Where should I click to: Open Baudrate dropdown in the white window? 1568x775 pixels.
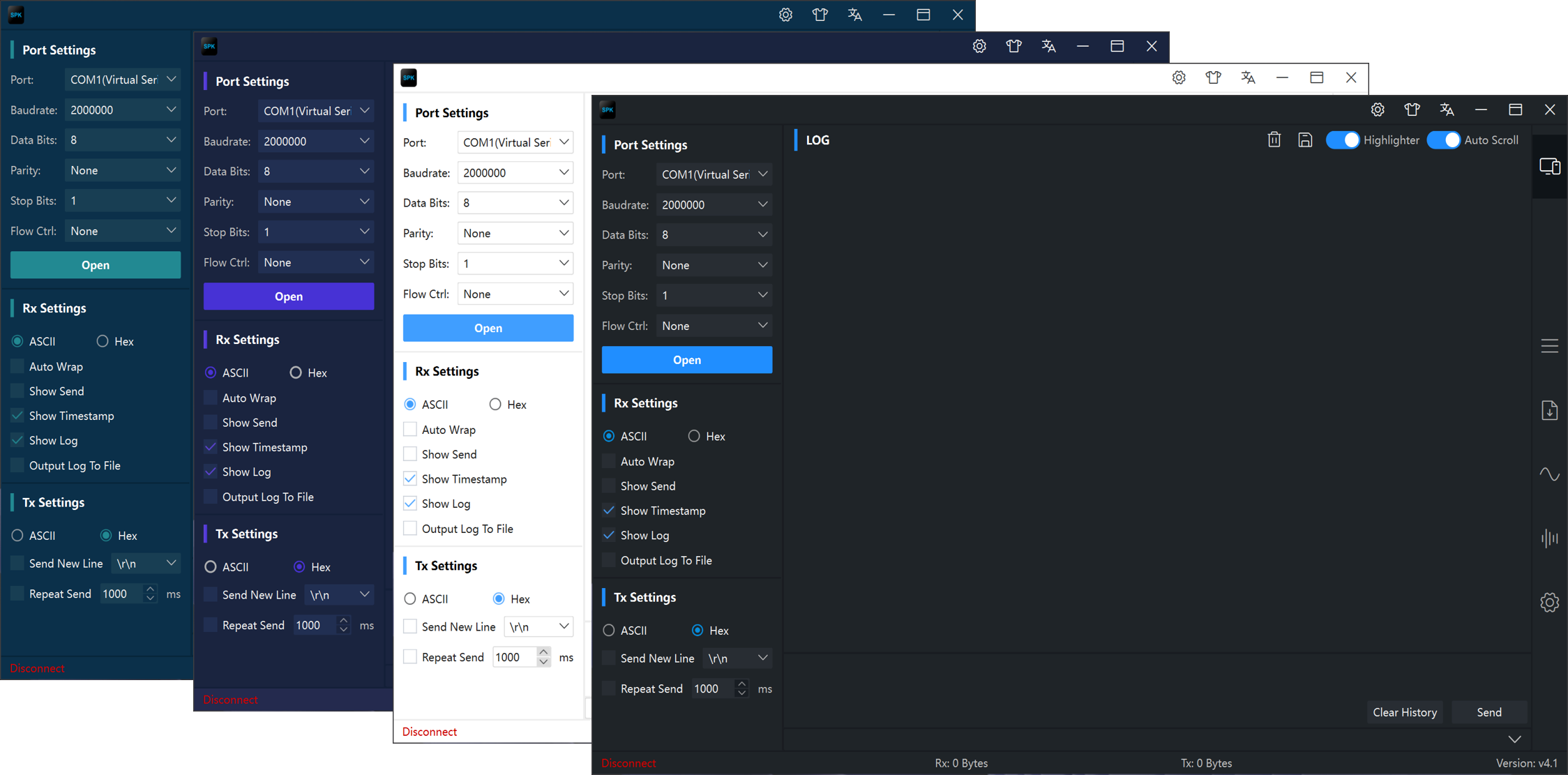tap(515, 173)
